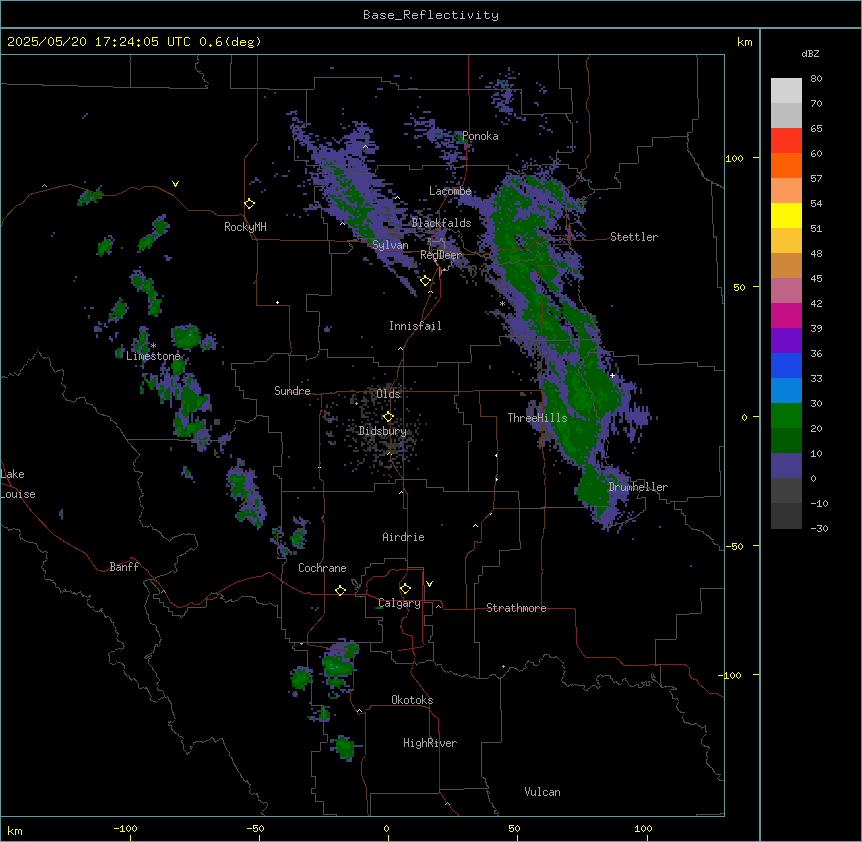Click the Banff city label
Viewport: 862px width, 842px height.
(x=124, y=567)
